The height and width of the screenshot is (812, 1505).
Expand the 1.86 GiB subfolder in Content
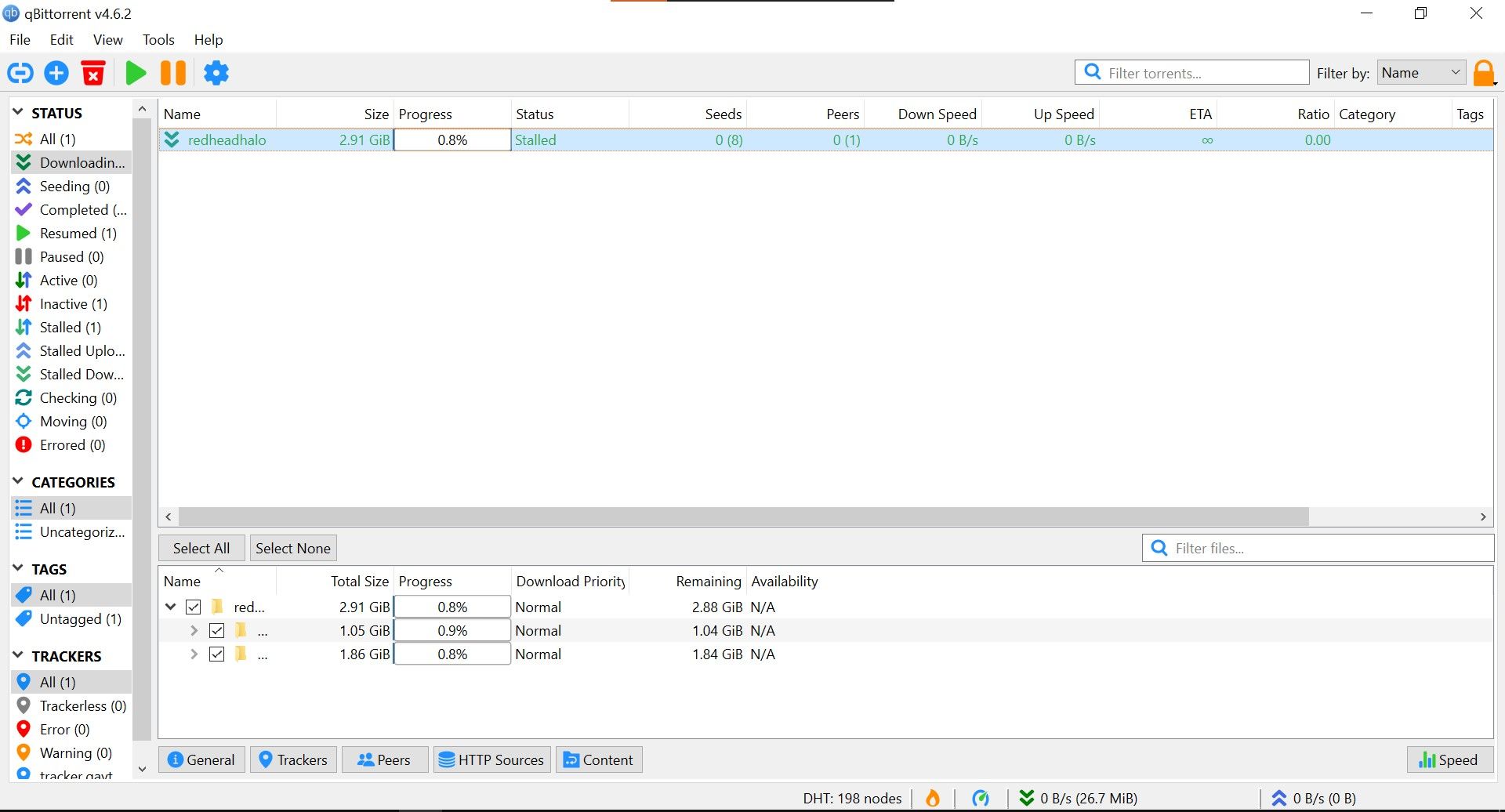coord(193,654)
